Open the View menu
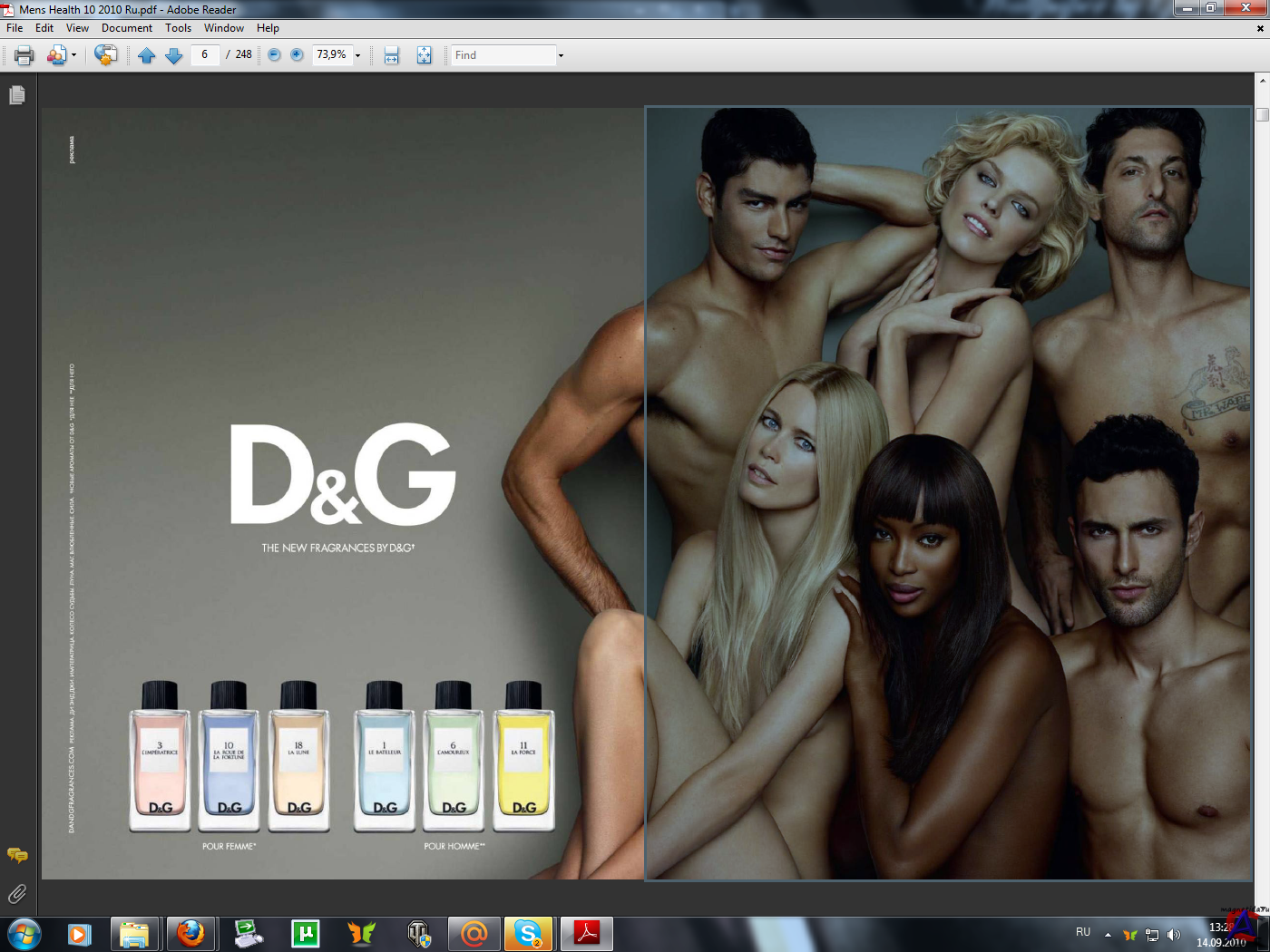 click(77, 28)
